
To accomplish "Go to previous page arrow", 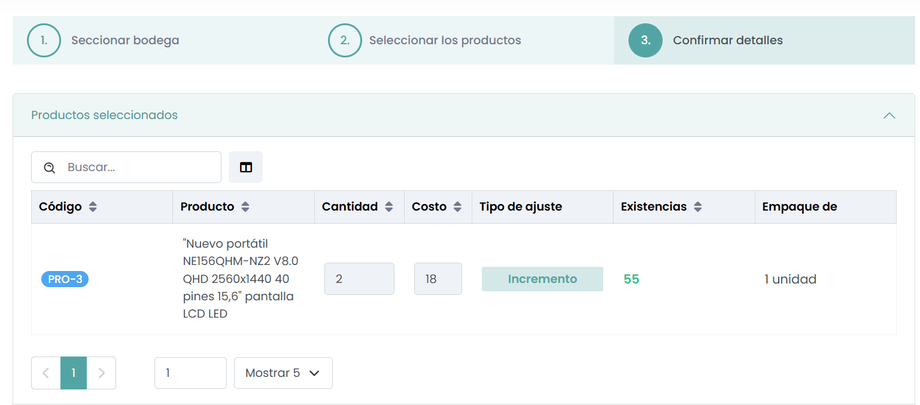I will point(46,373).
